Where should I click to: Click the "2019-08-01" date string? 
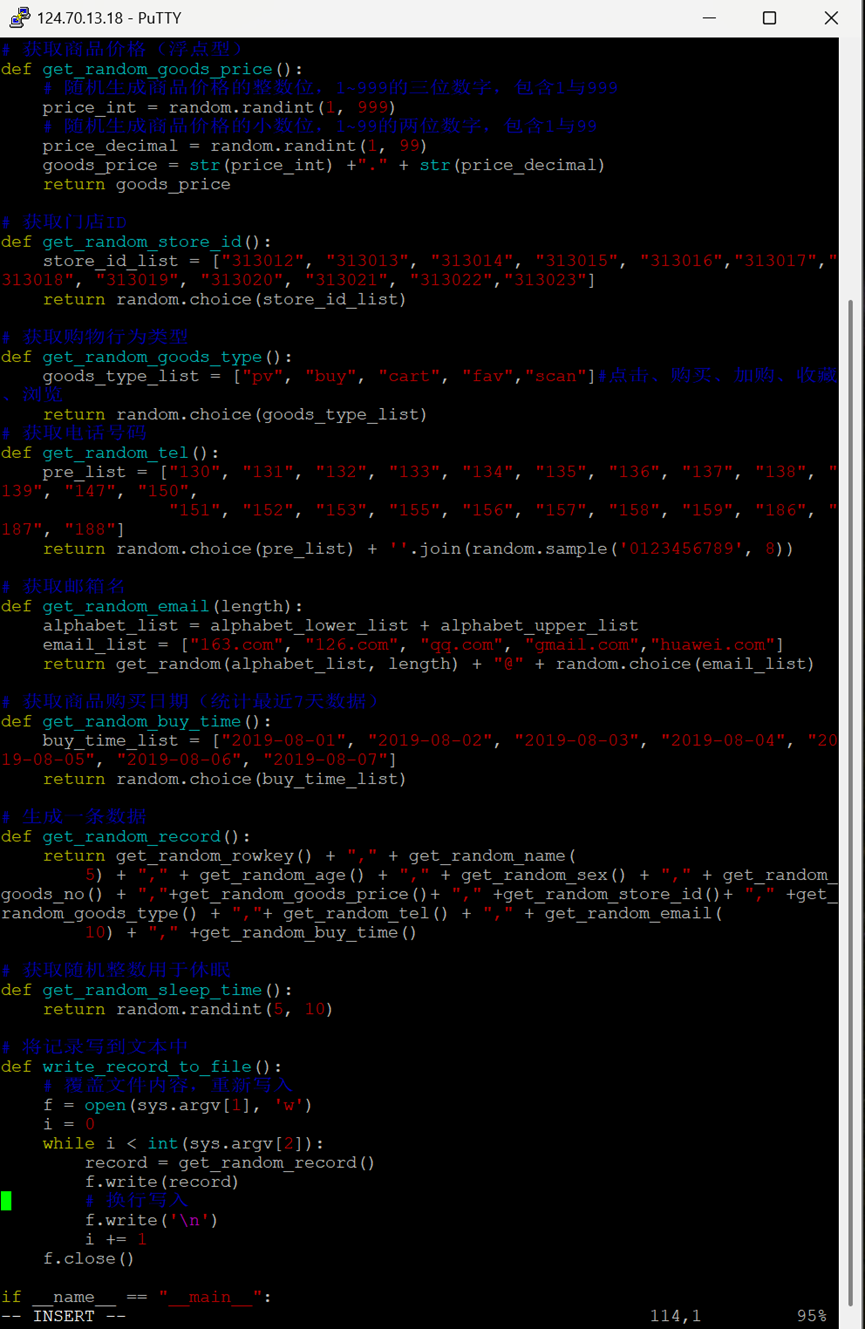(283, 741)
